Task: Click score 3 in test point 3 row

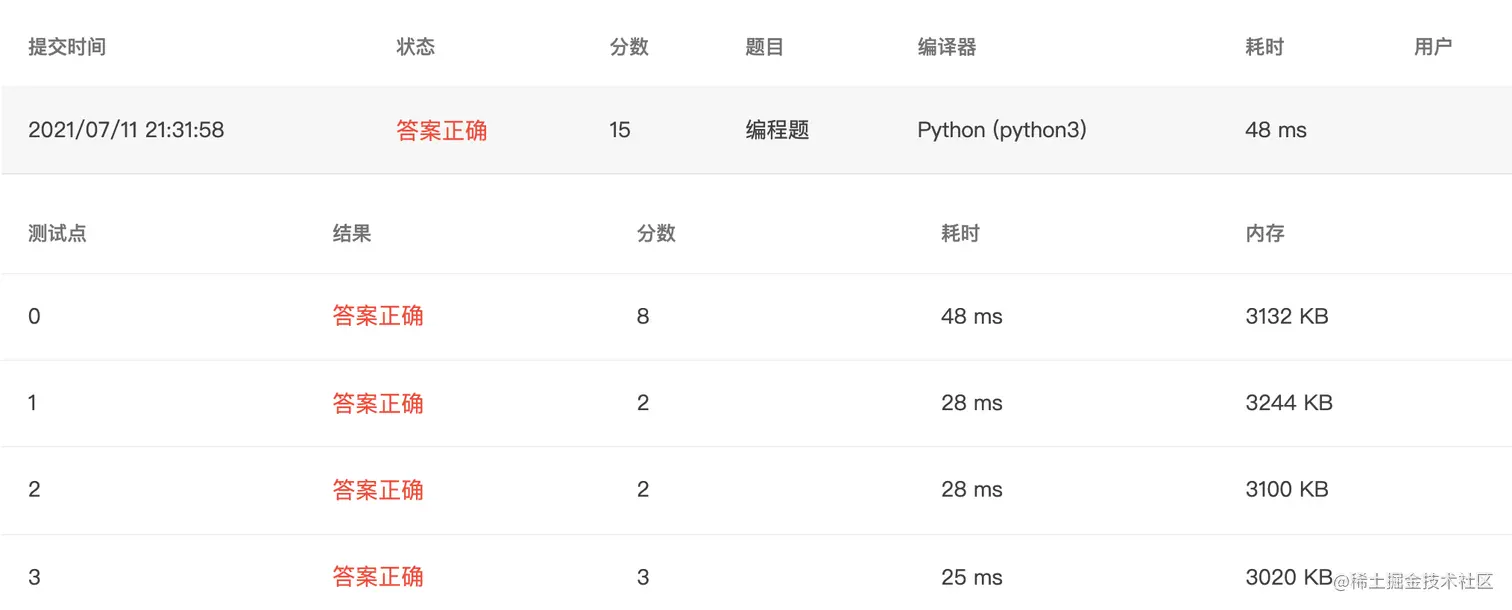Action: point(643,577)
